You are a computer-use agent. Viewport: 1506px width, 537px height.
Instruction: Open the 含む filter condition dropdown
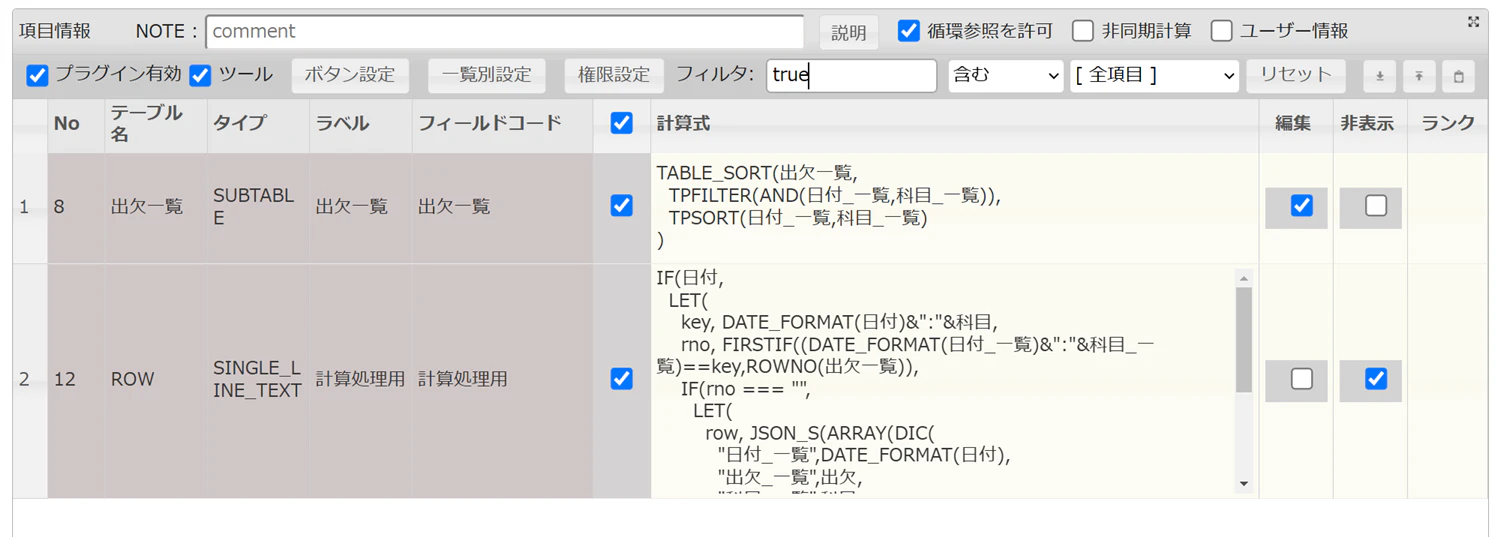coord(1005,76)
